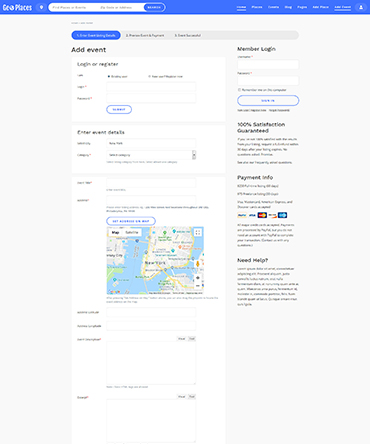This screenshot has width=370, height=444.
Task: Click Set Address On Map button
Action: (x=131, y=221)
